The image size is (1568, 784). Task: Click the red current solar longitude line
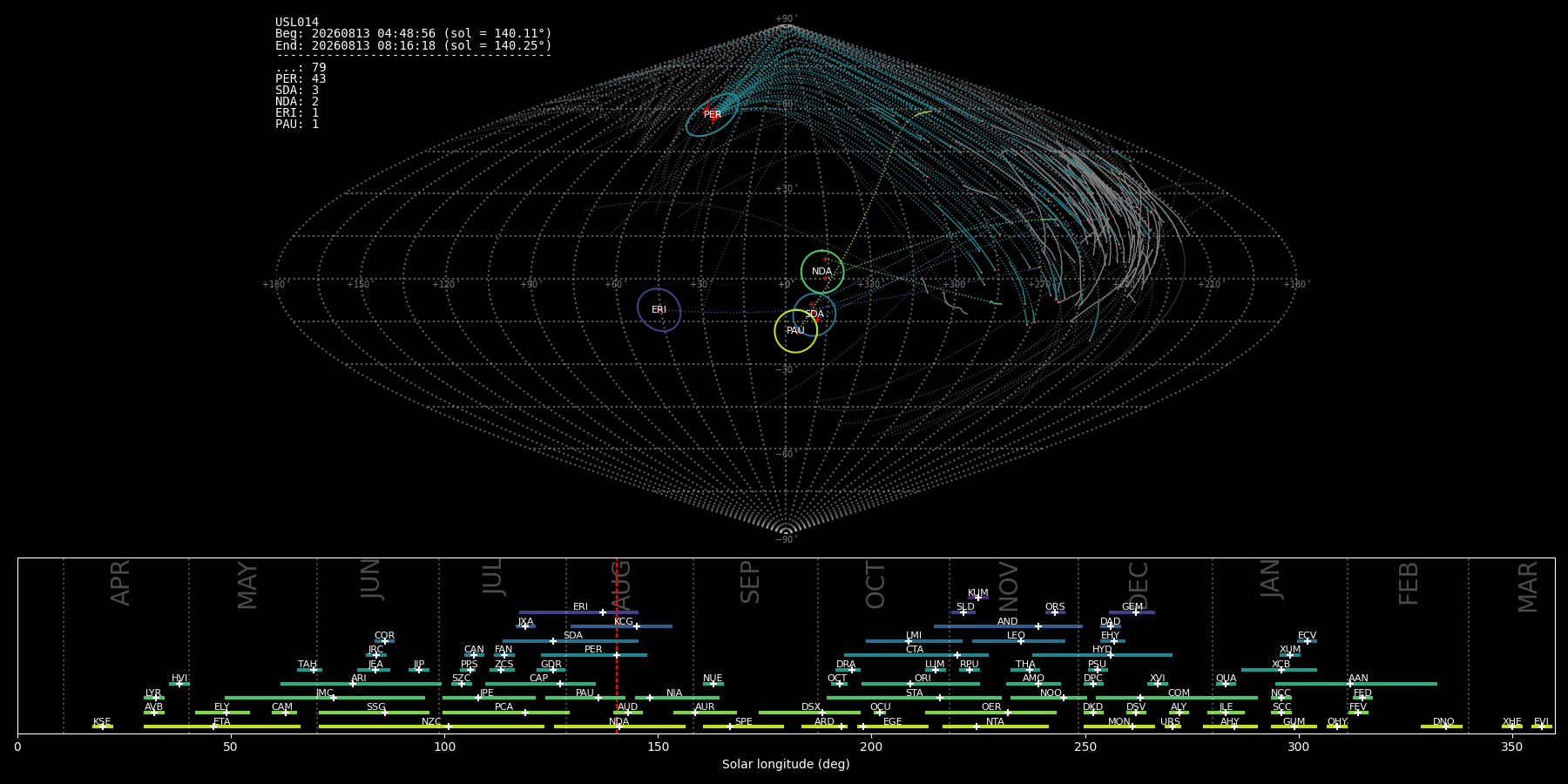(x=617, y=645)
